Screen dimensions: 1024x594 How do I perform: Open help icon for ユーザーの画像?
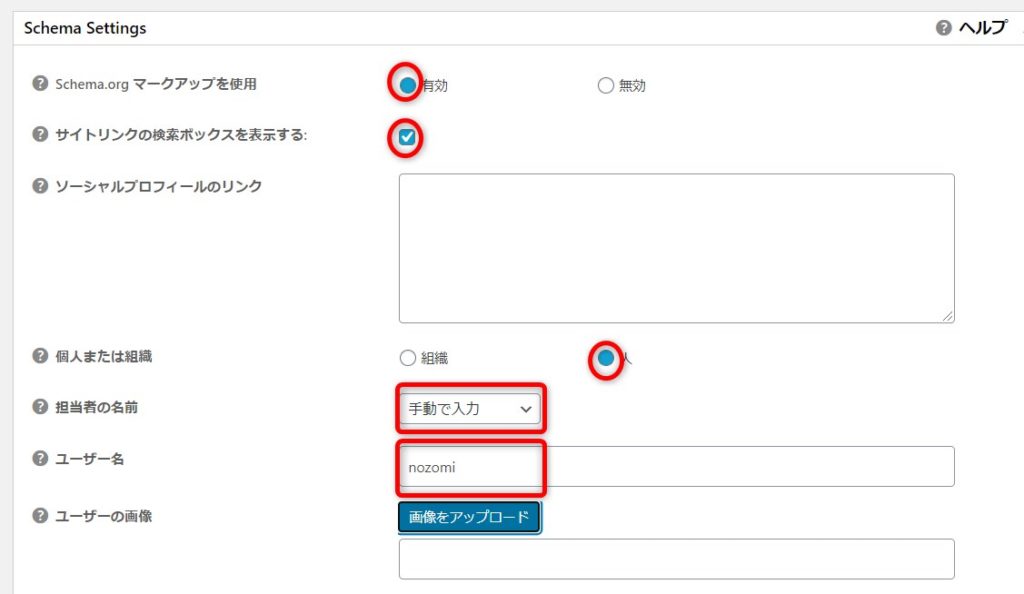pyautogui.click(x=40, y=516)
